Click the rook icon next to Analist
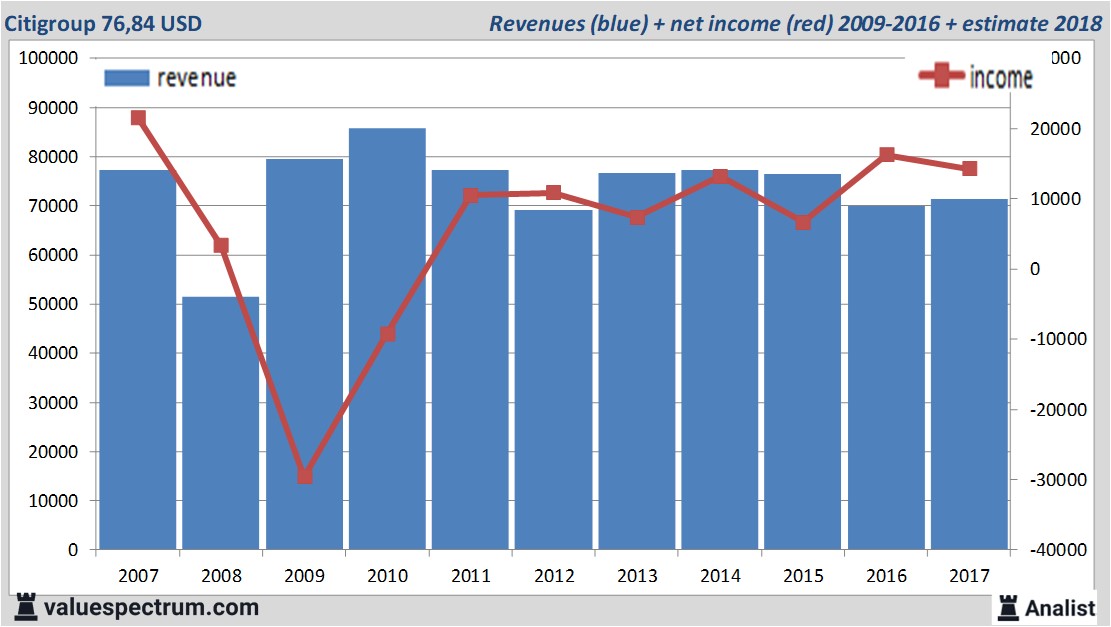 [x=1008, y=608]
